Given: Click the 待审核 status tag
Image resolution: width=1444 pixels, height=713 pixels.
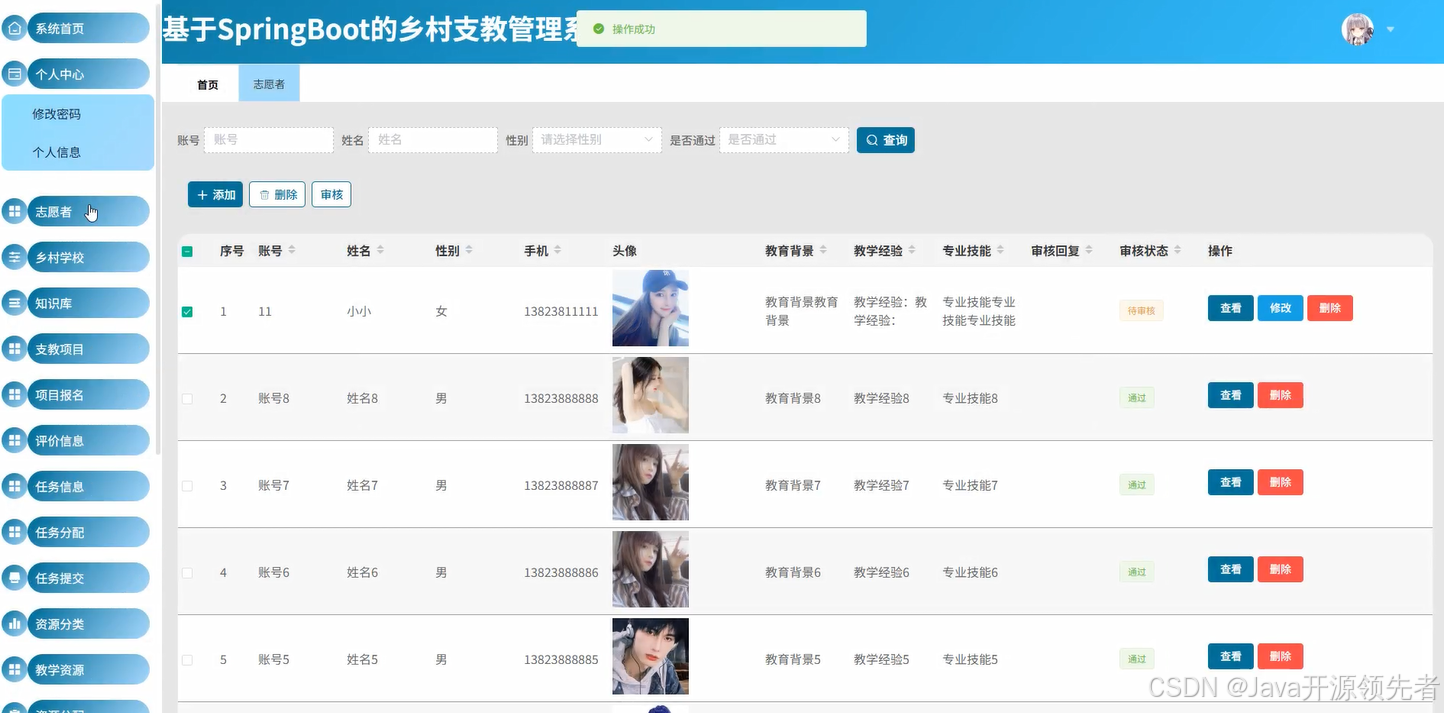Looking at the screenshot, I should coord(1141,311).
